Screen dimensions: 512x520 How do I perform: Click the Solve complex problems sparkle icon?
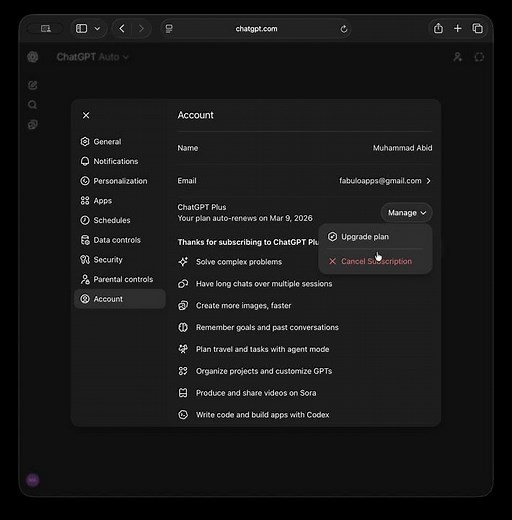[183, 262]
